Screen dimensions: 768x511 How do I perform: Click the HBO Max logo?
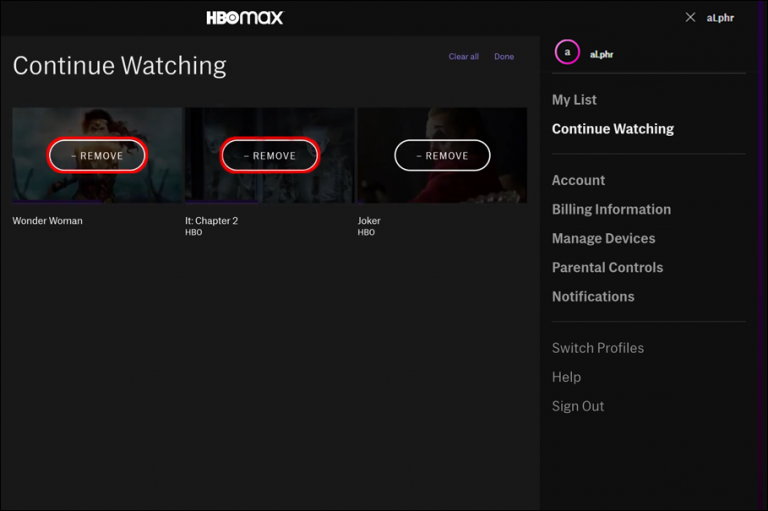[x=244, y=18]
